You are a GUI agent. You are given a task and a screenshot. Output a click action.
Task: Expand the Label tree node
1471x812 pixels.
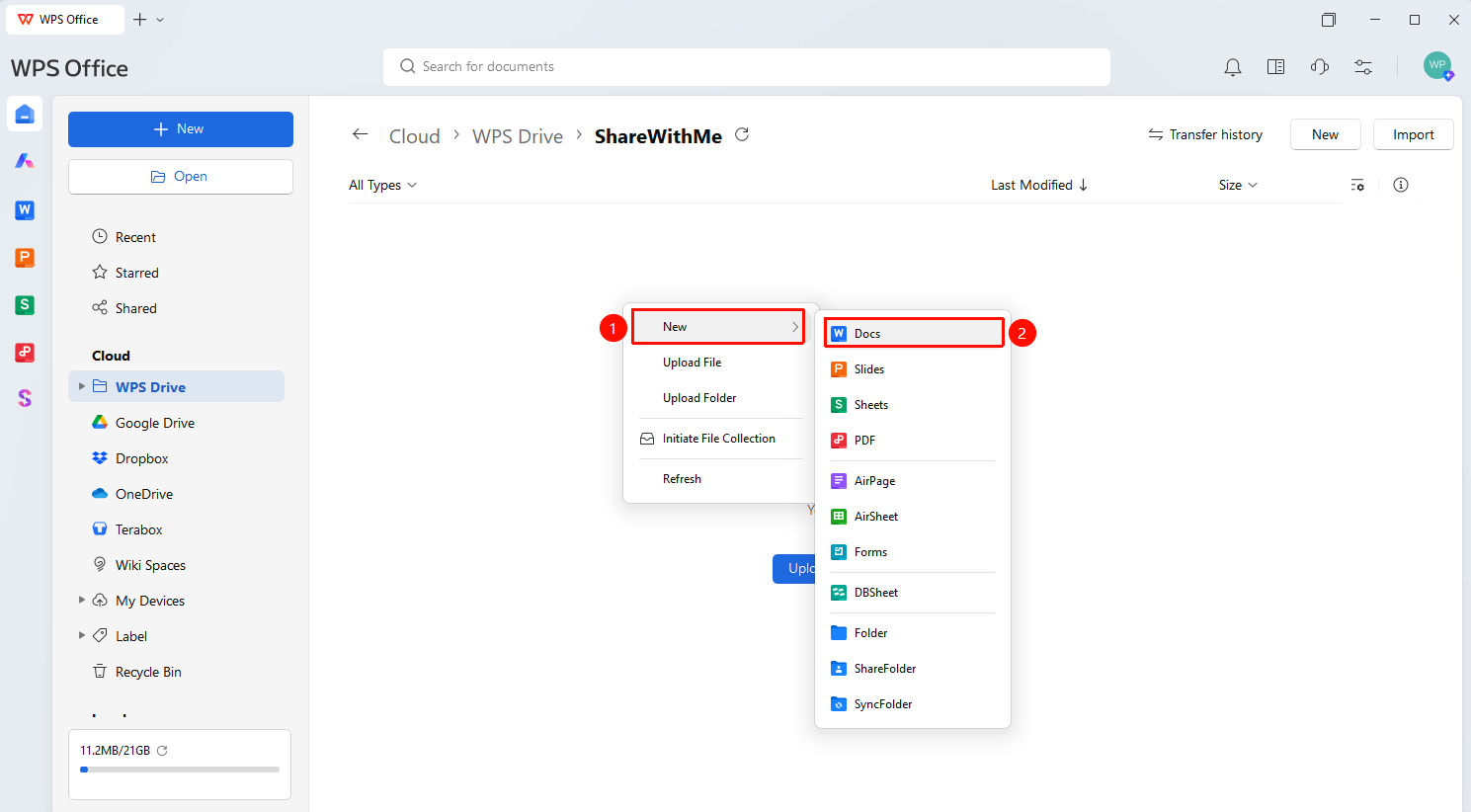tap(82, 635)
